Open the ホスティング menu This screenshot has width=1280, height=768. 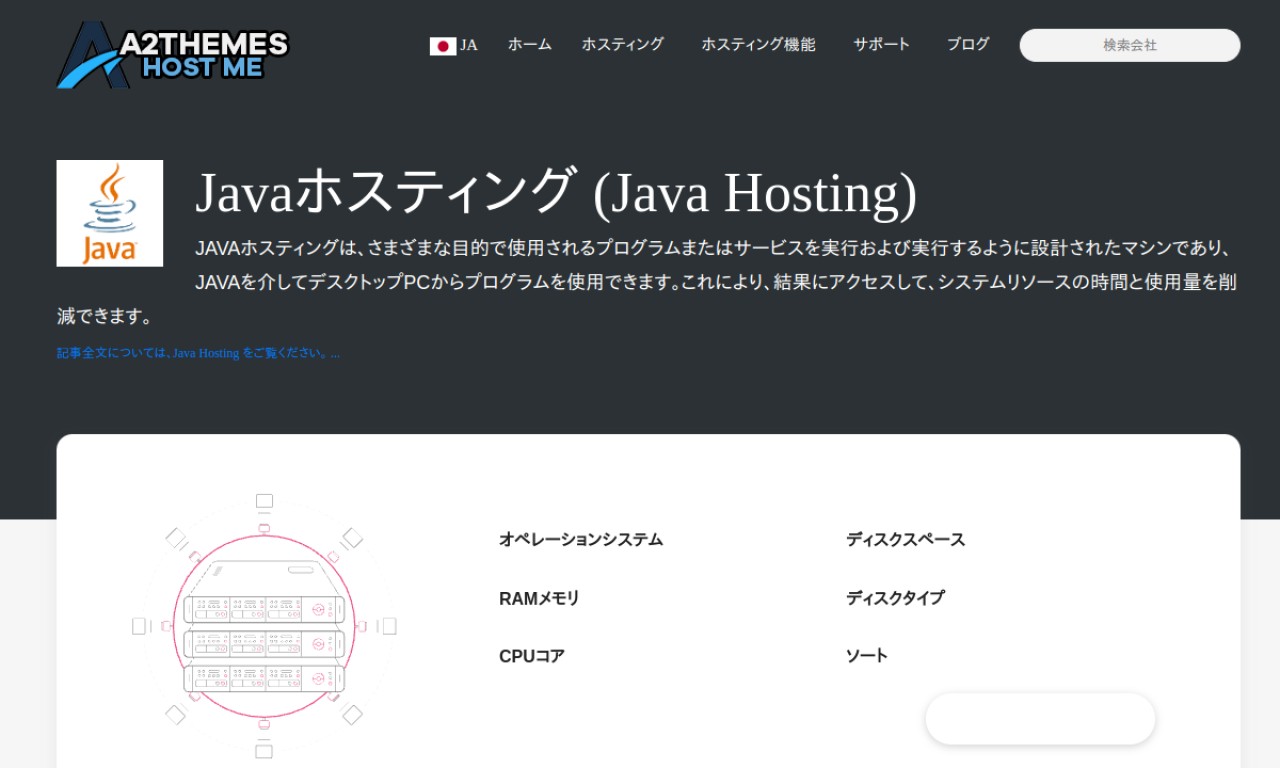[623, 44]
